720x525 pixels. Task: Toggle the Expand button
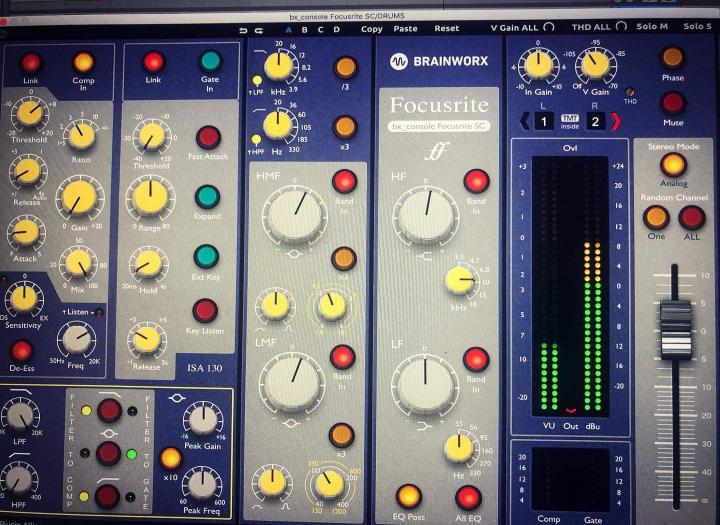(x=207, y=197)
